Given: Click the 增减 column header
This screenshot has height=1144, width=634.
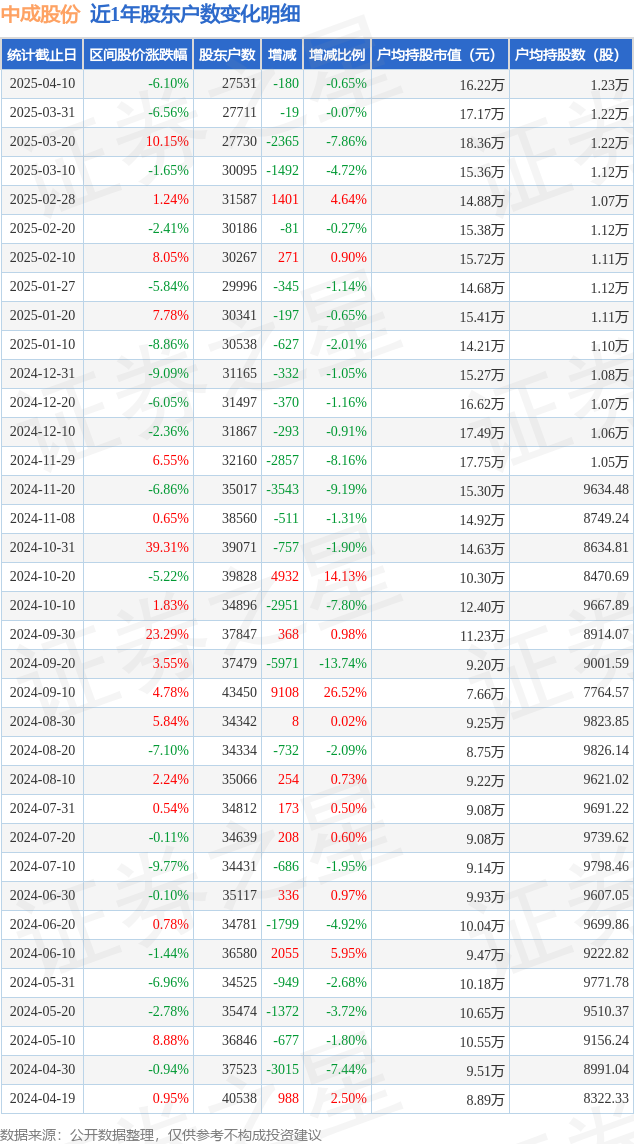Looking at the screenshot, I should click(x=282, y=54).
